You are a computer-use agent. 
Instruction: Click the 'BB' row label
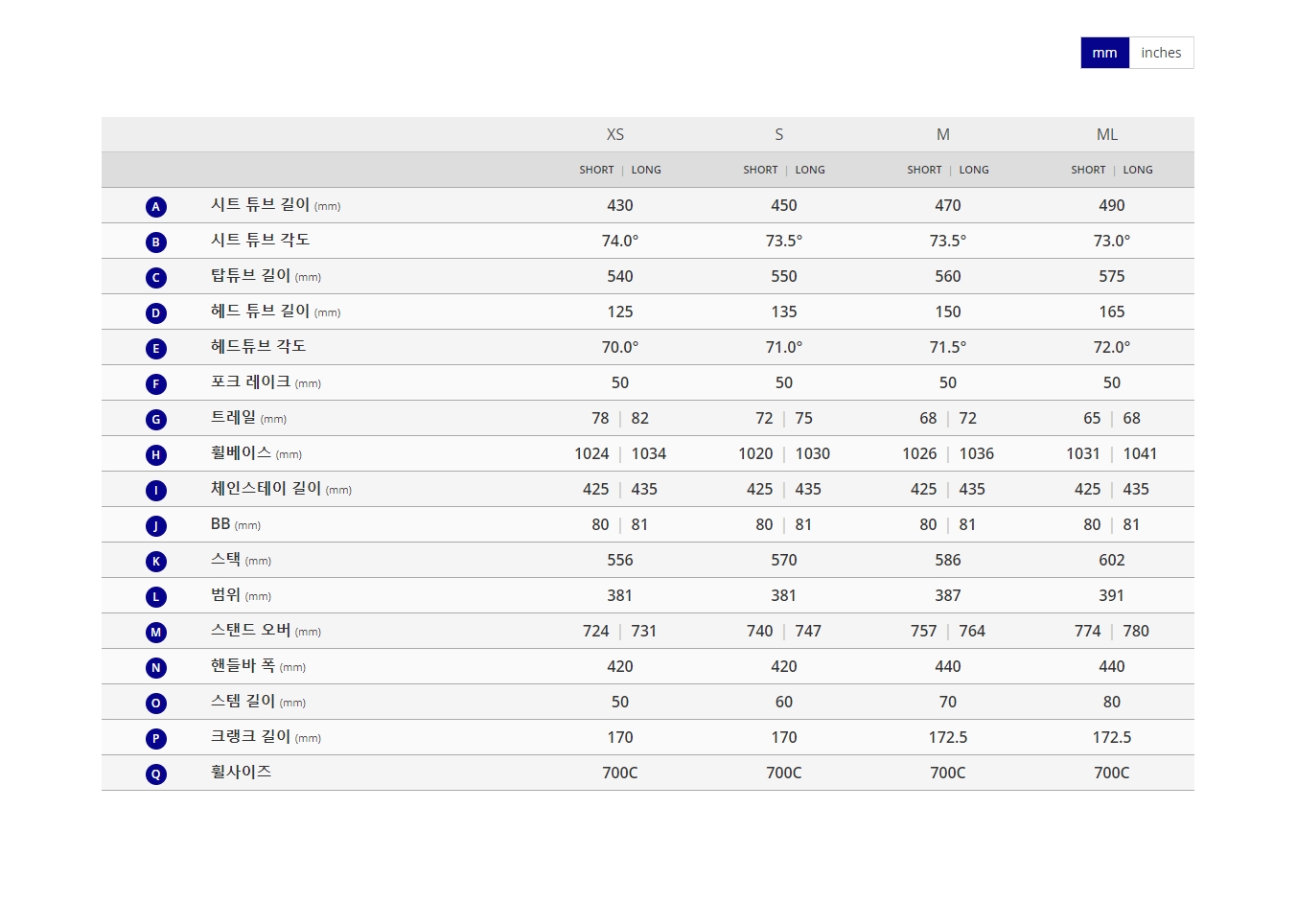(x=236, y=524)
